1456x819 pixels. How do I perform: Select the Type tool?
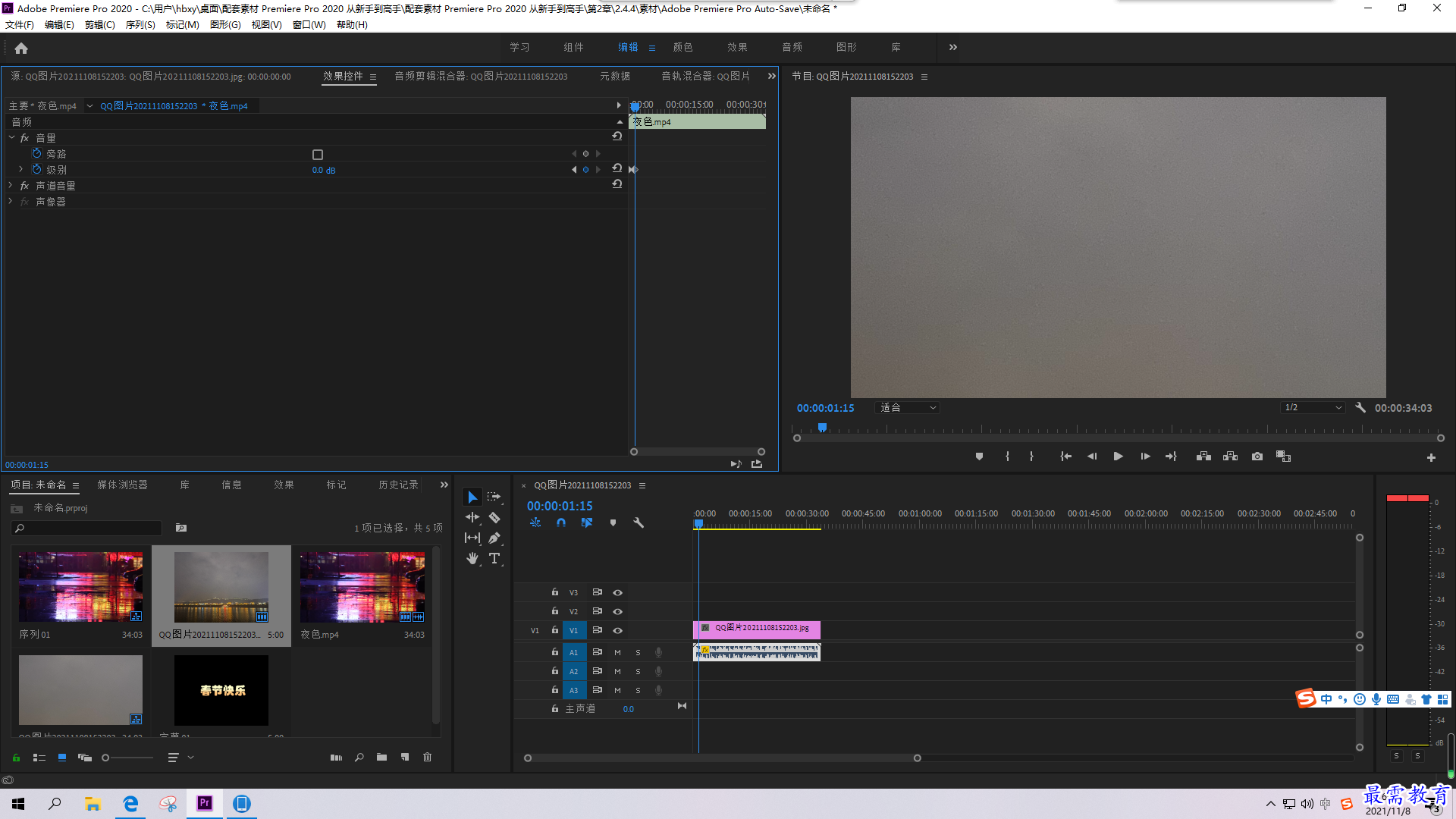(x=494, y=558)
